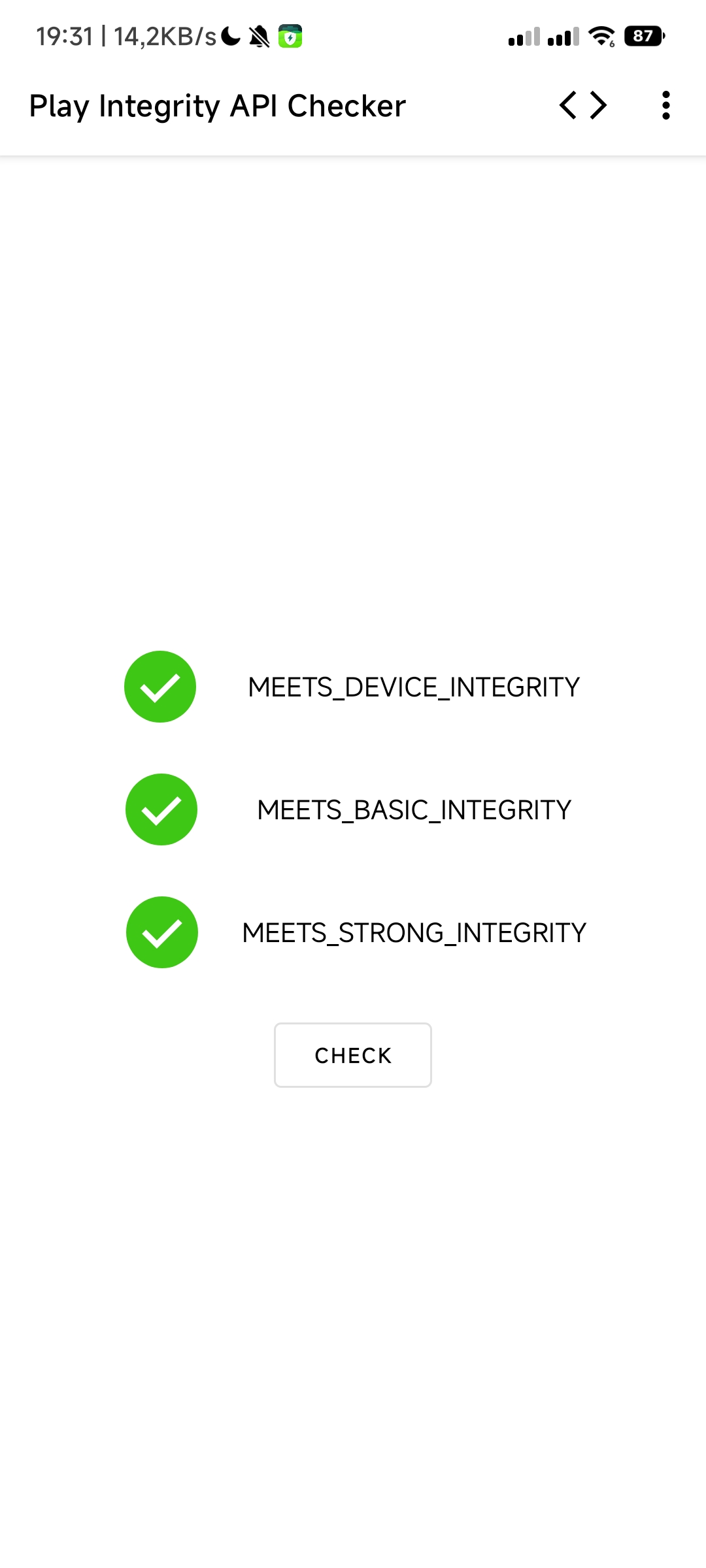Click the green checkmark beside MEETS_DEVICE_INTEGRITY
Viewport: 706px width, 1568px height.
[x=160, y=687]
